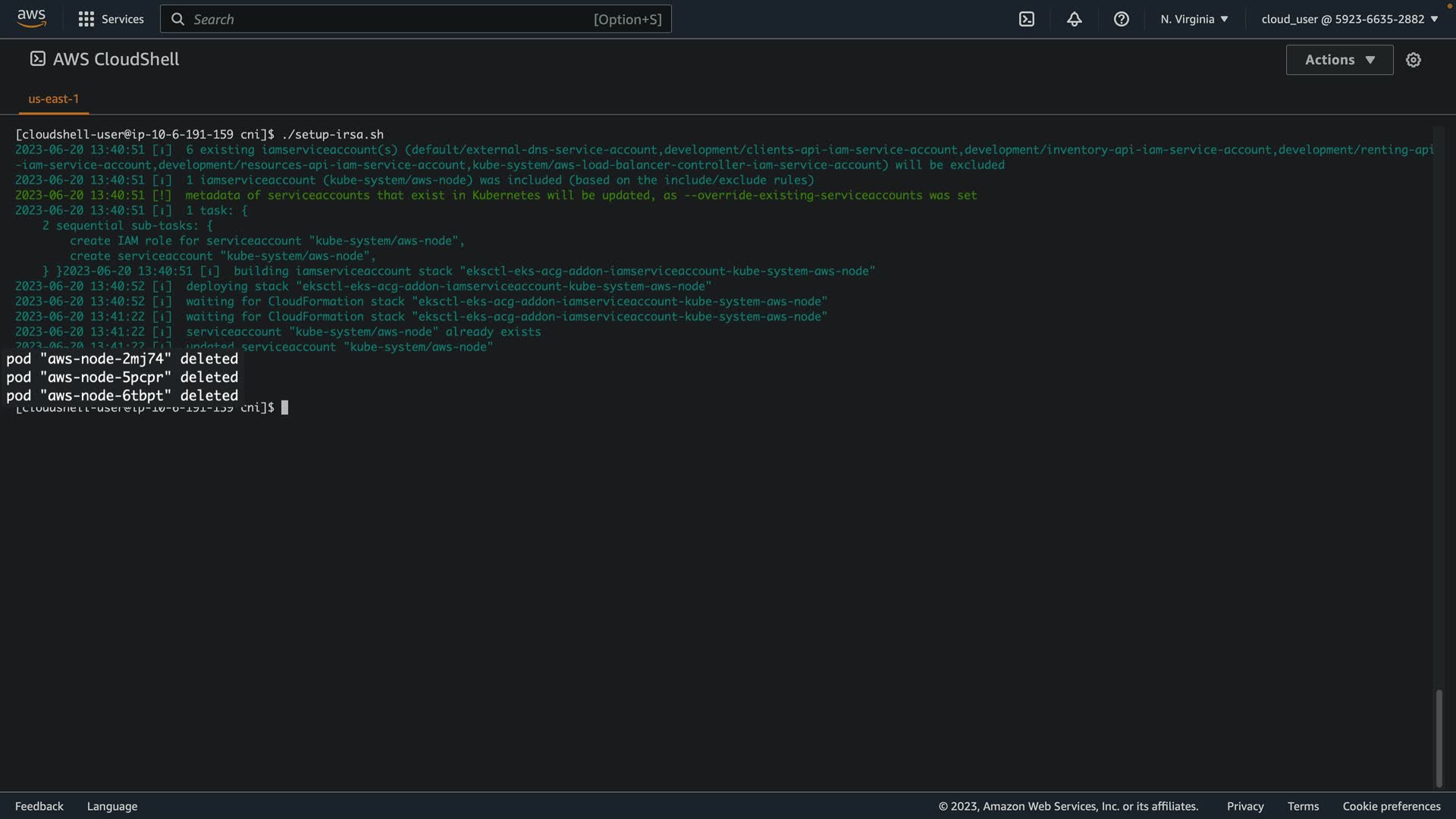Click the CloudShell terminal icon in navbar
1456x819 pixels.
click(x=1027, y=19)
